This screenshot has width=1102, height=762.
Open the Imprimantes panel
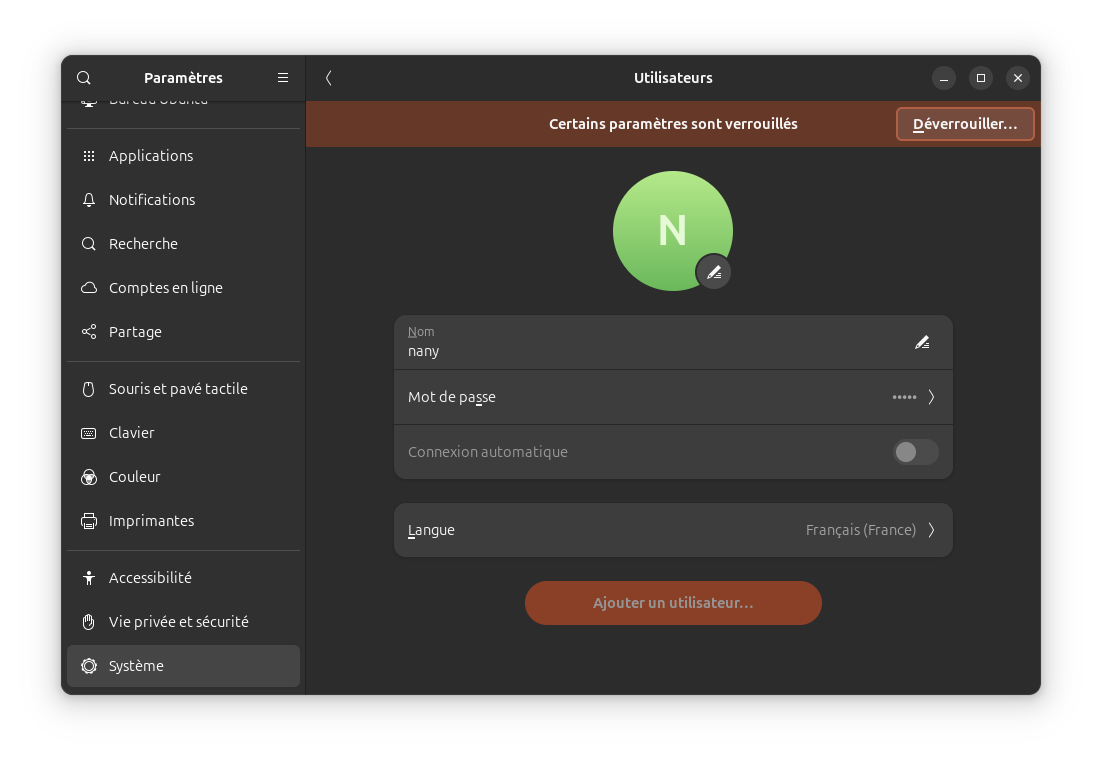[183, 521]
